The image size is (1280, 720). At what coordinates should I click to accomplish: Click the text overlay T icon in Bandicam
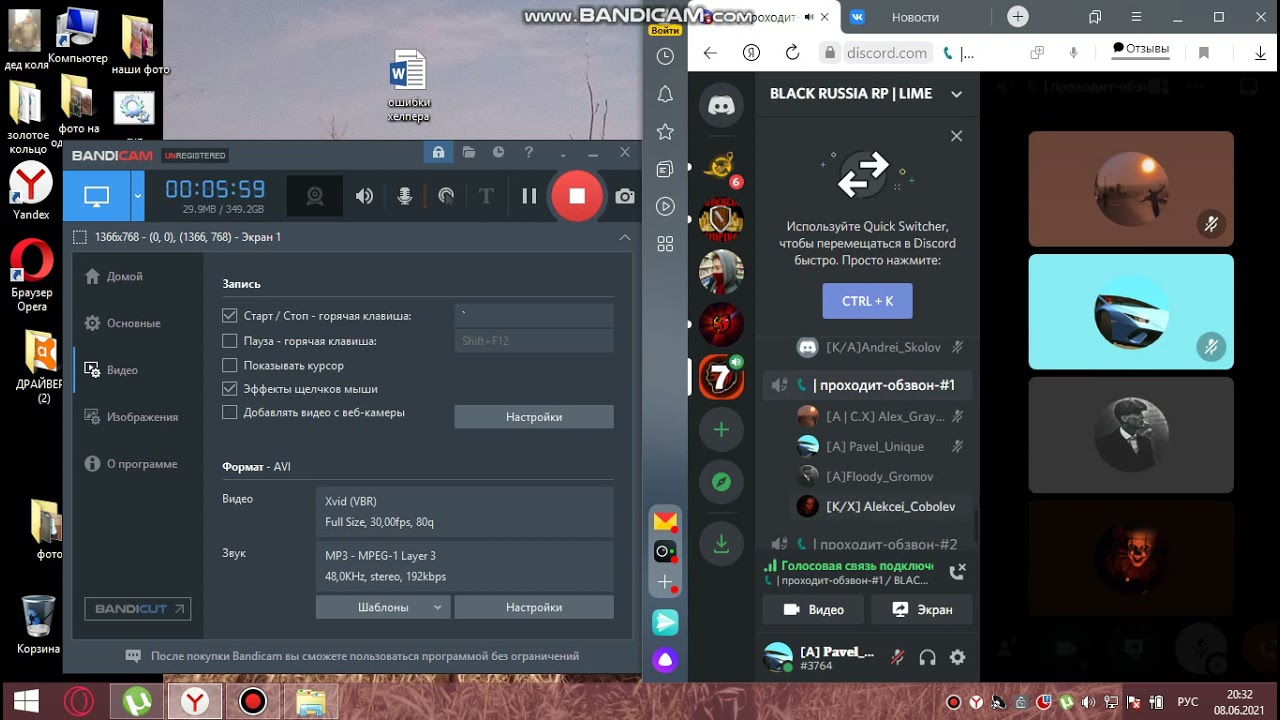tap(486, 196)
